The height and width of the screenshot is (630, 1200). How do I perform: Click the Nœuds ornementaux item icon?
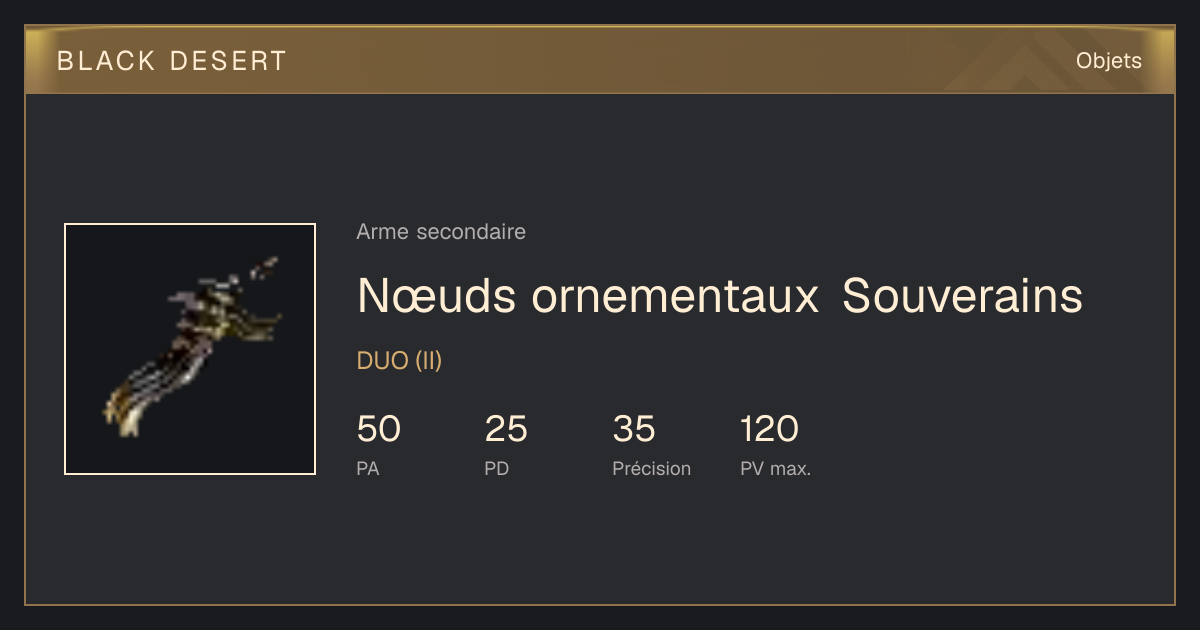click(190, 349)
